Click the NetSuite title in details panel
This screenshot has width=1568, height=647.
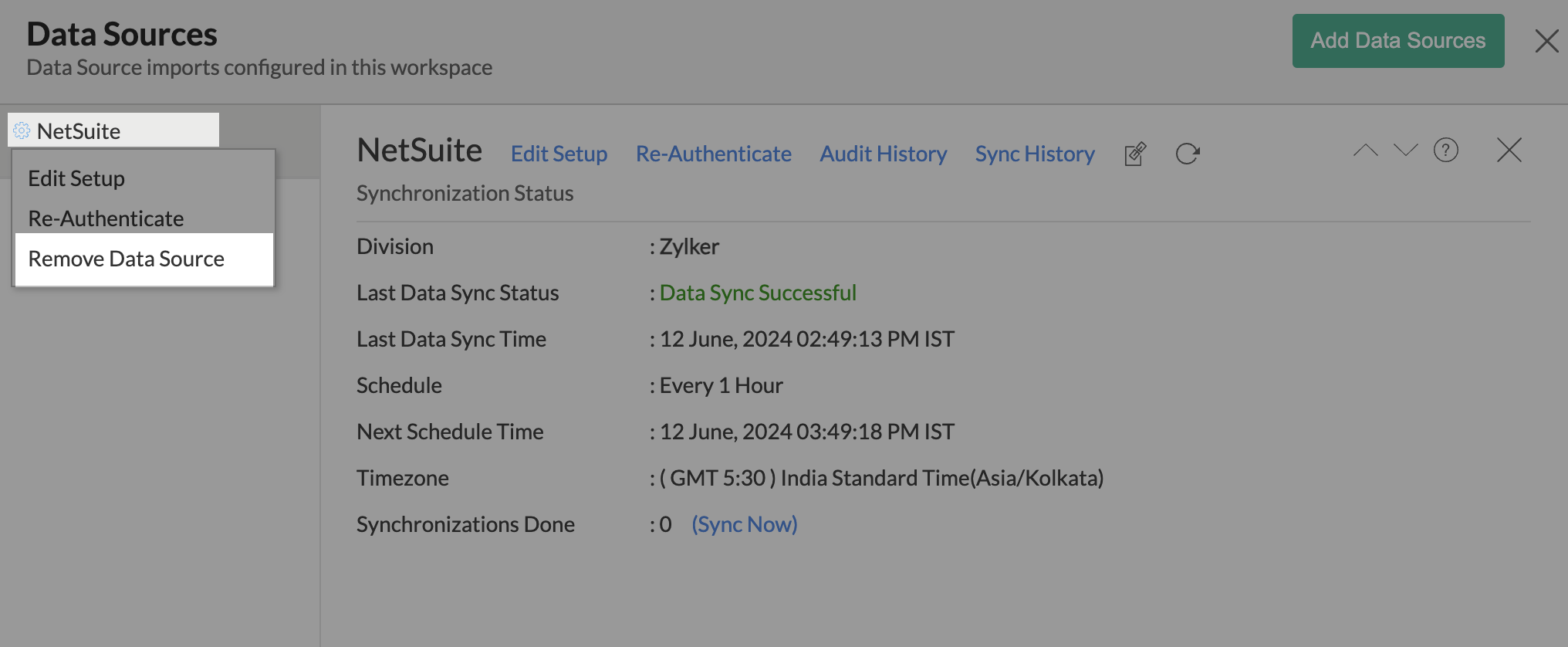click(419, 150)
